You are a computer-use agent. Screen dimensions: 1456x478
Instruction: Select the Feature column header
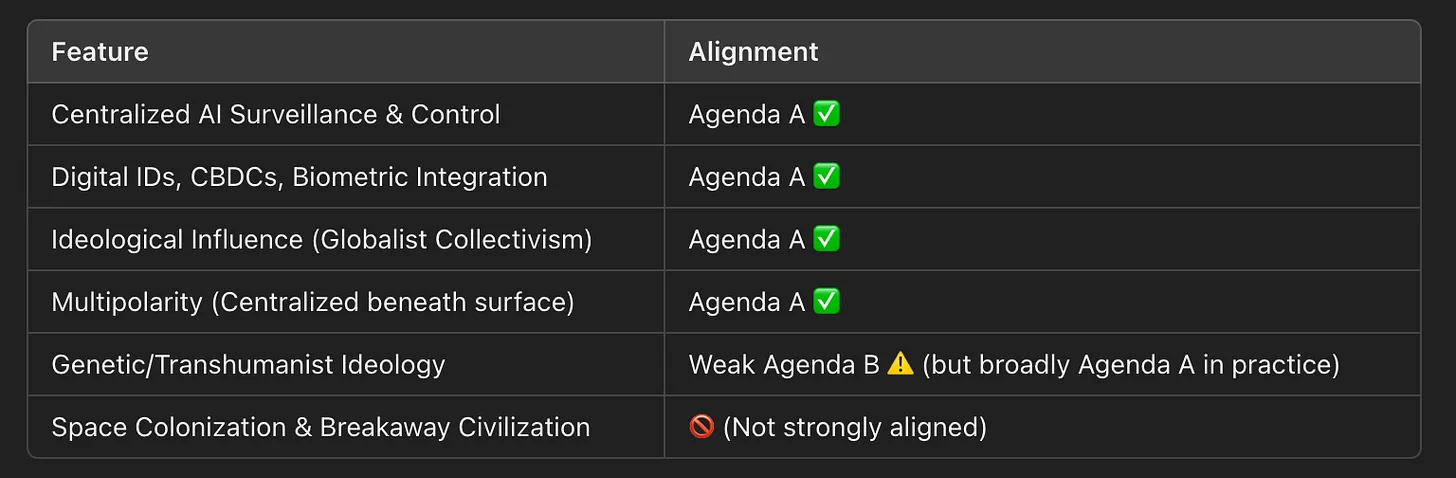[x=100, y=52]
